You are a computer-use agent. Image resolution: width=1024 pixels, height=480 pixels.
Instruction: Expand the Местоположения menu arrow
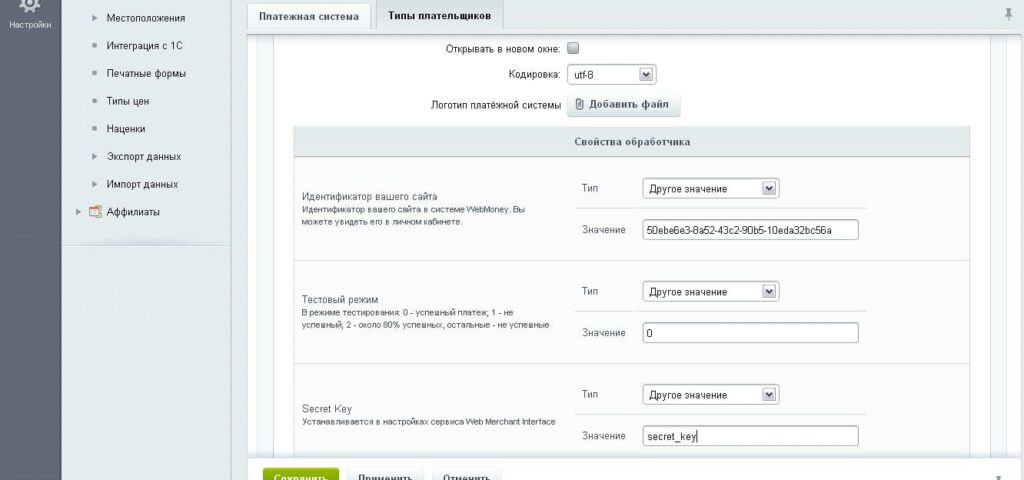tap(95, 18)
